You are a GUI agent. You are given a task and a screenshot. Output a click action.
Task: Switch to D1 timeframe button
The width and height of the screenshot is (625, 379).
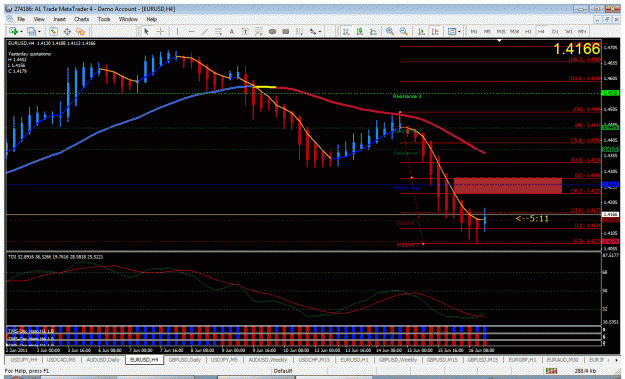[555, 31]
